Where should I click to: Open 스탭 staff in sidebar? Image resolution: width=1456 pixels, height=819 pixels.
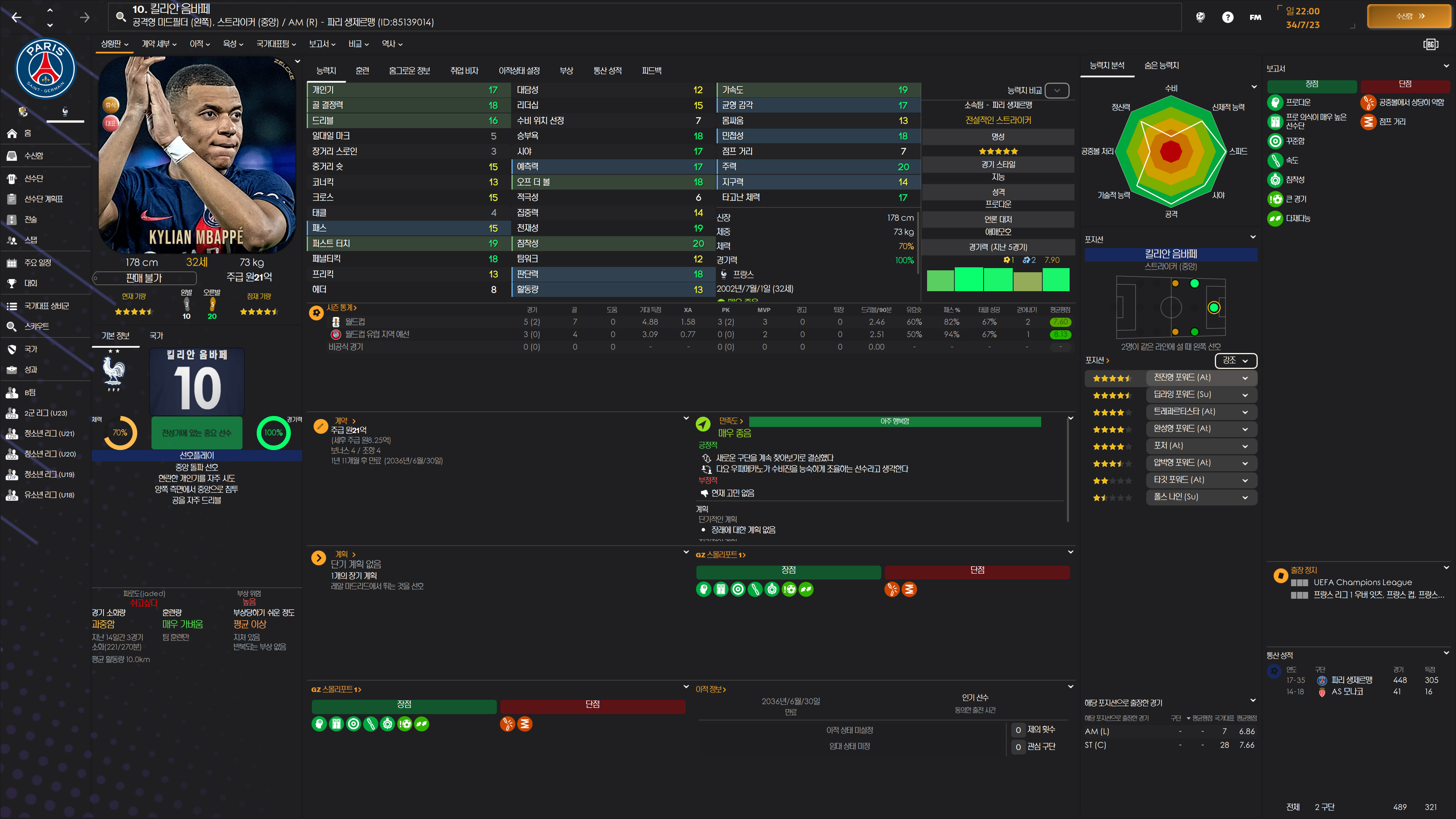pyautogui.click(x=45, y=240)
